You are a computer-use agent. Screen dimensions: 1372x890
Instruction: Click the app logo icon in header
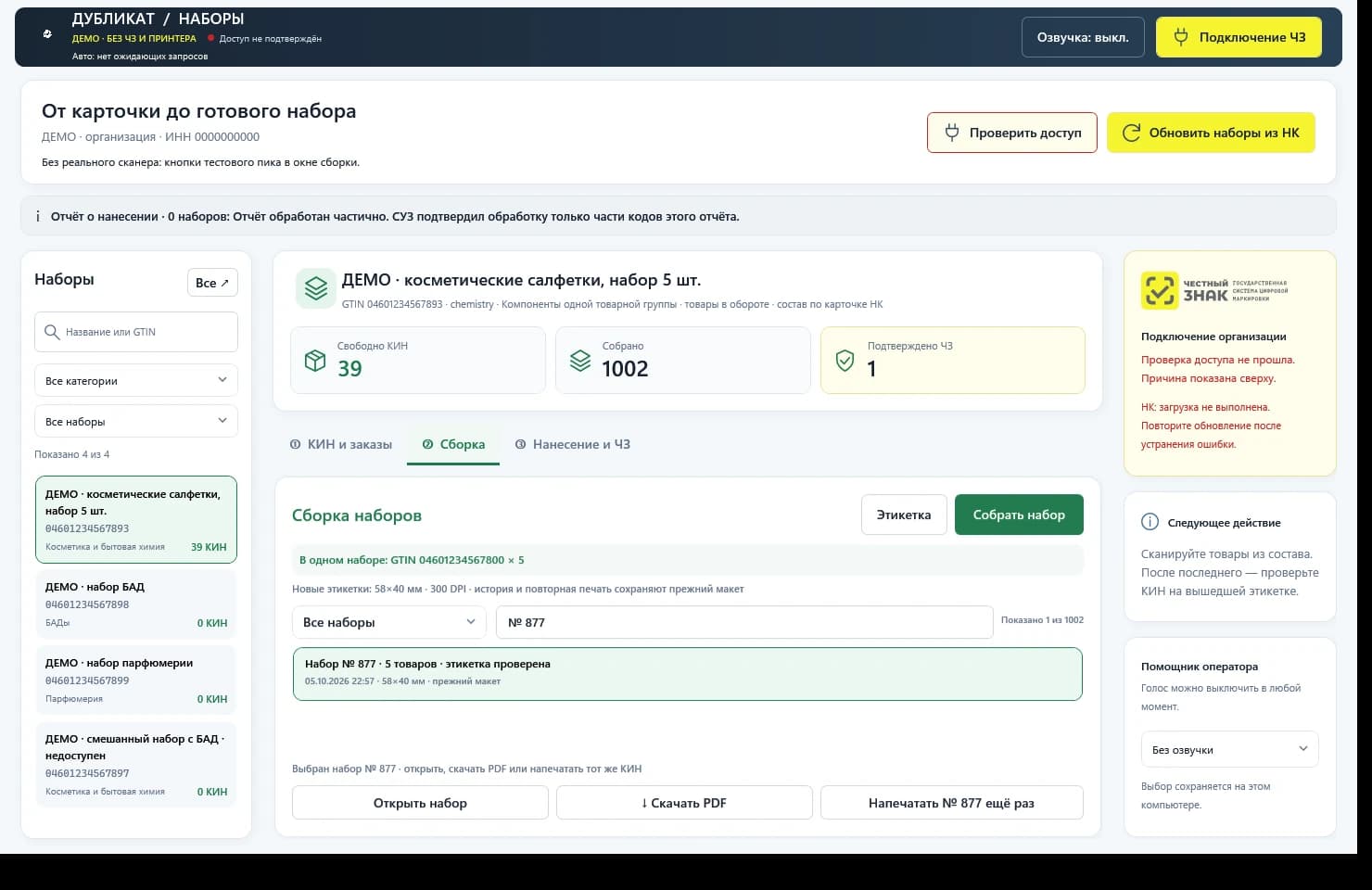[x=47, y=34]
